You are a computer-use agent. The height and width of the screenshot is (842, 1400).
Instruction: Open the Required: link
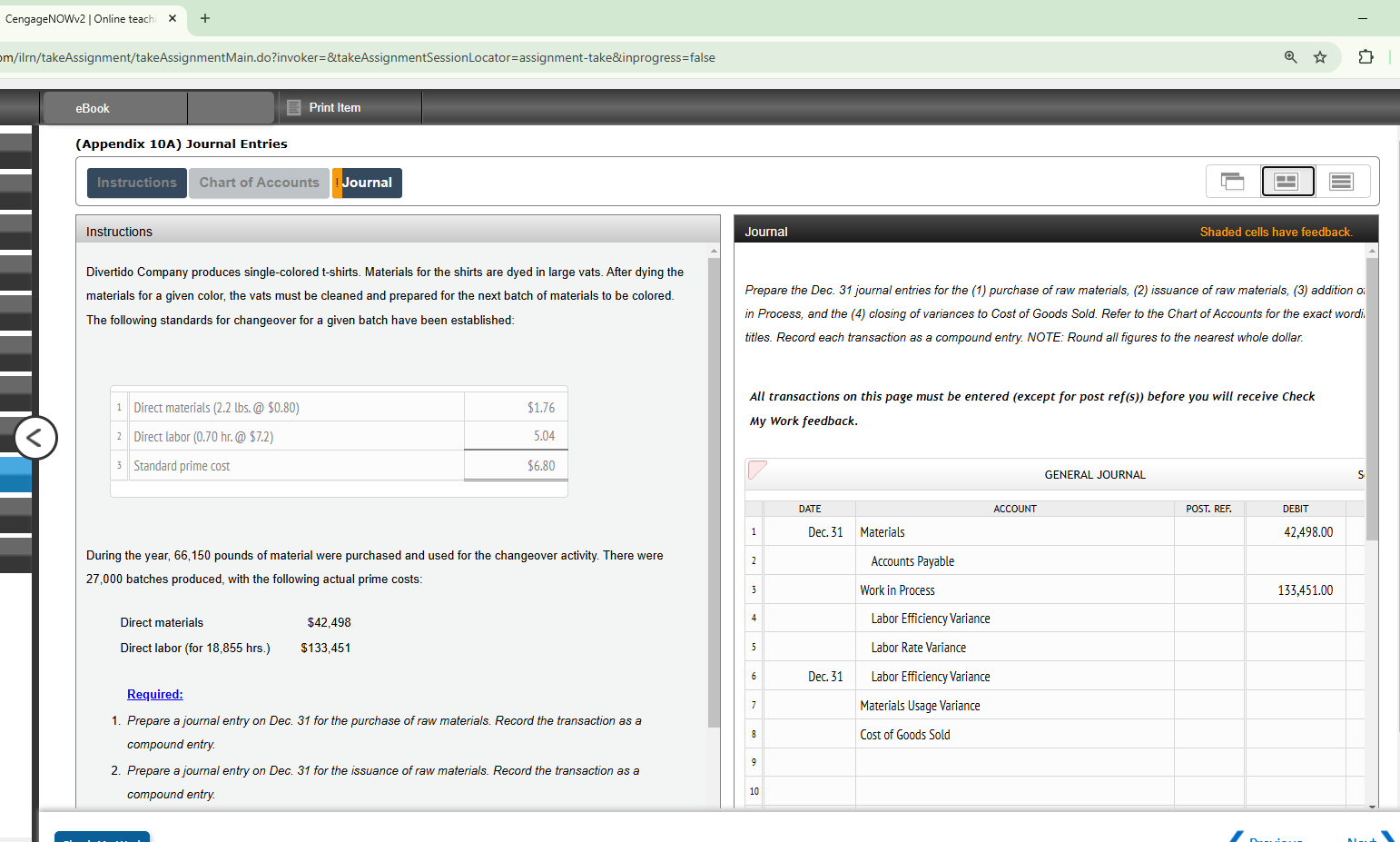click(x=155, y=694)
